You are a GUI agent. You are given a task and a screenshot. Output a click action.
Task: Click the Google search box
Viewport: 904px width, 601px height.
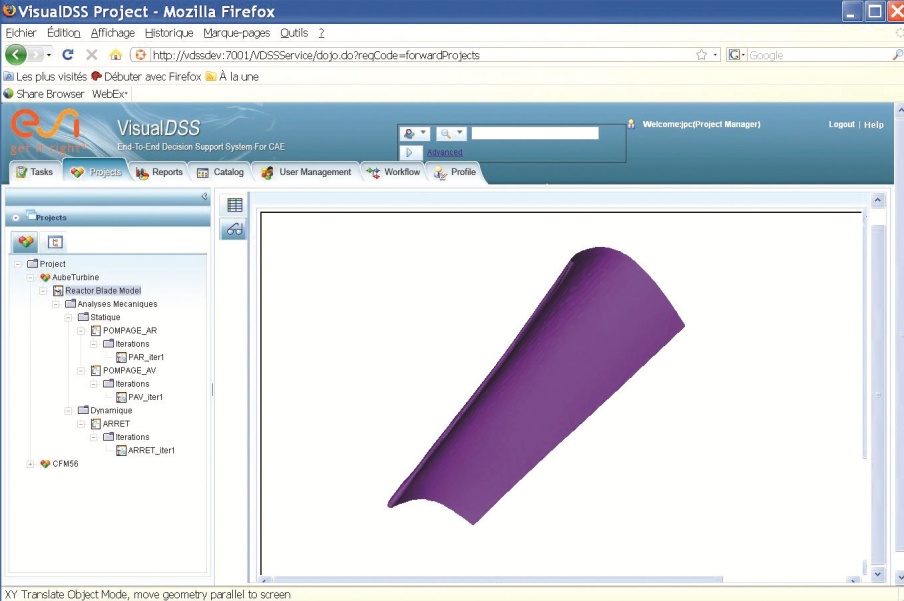pos(819,55)
